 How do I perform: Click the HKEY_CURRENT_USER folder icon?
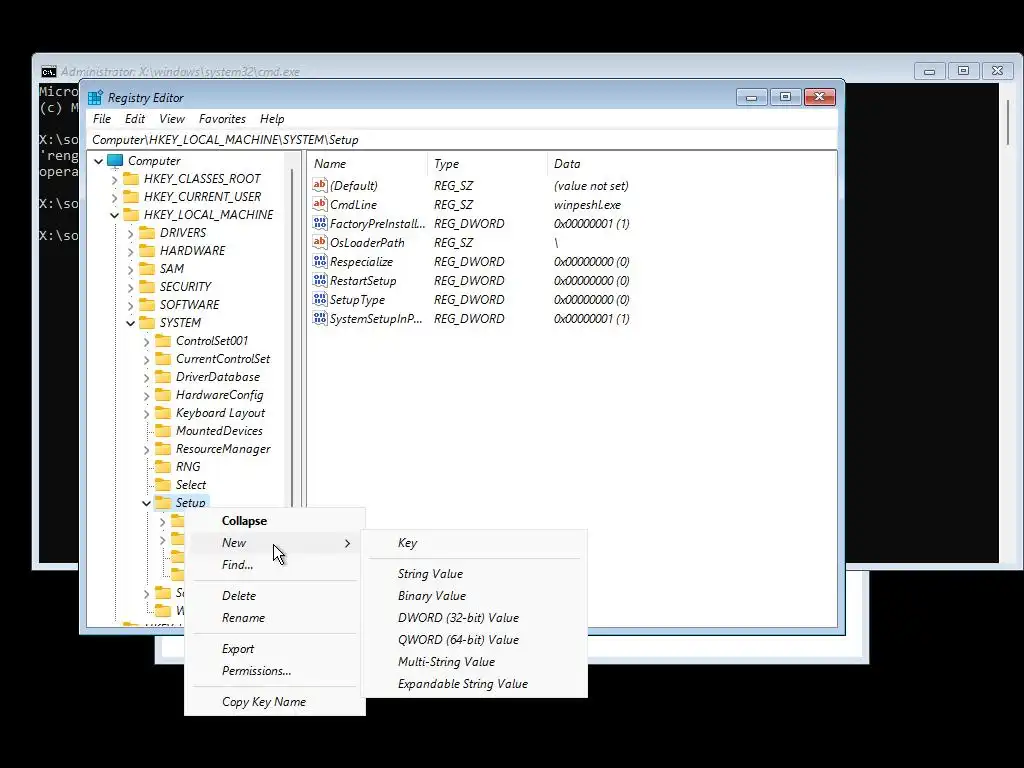(x=131, y=197)
